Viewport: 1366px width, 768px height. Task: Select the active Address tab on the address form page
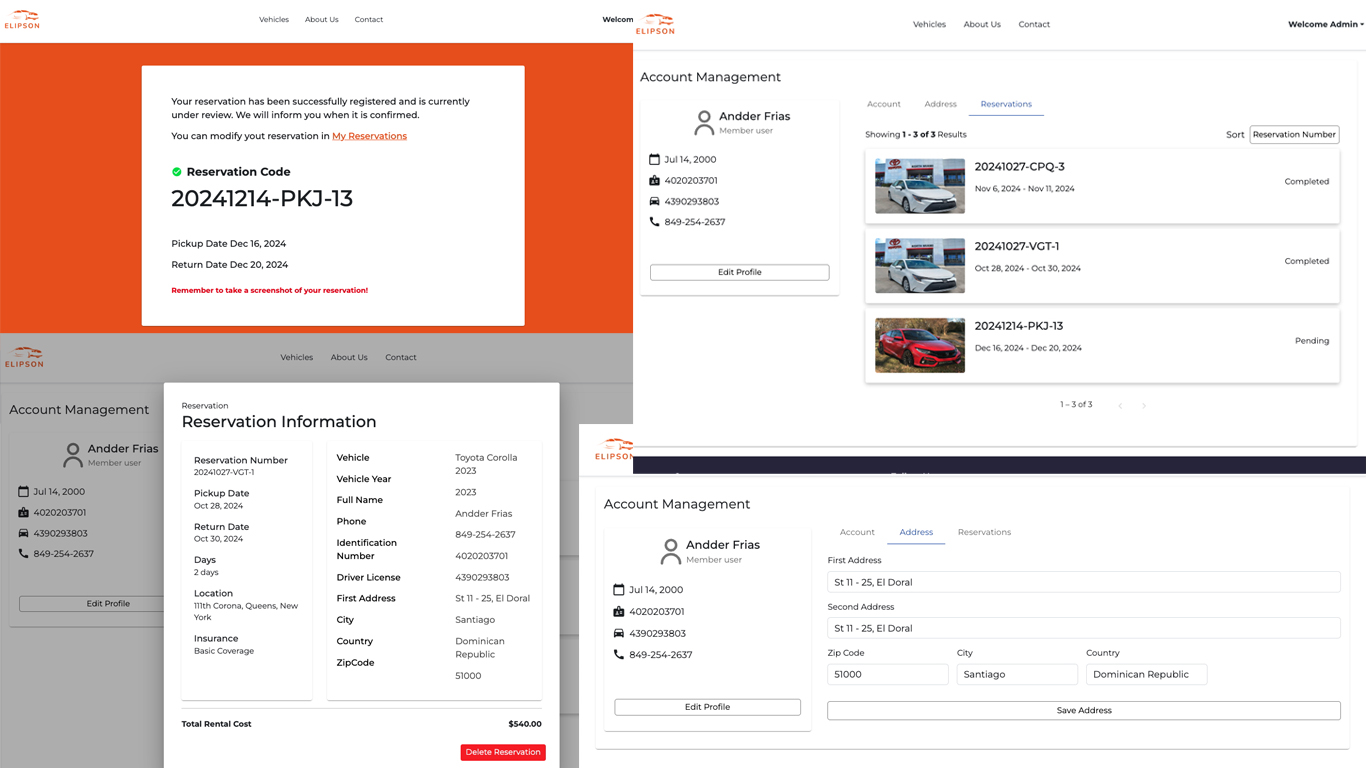(916, 532)
